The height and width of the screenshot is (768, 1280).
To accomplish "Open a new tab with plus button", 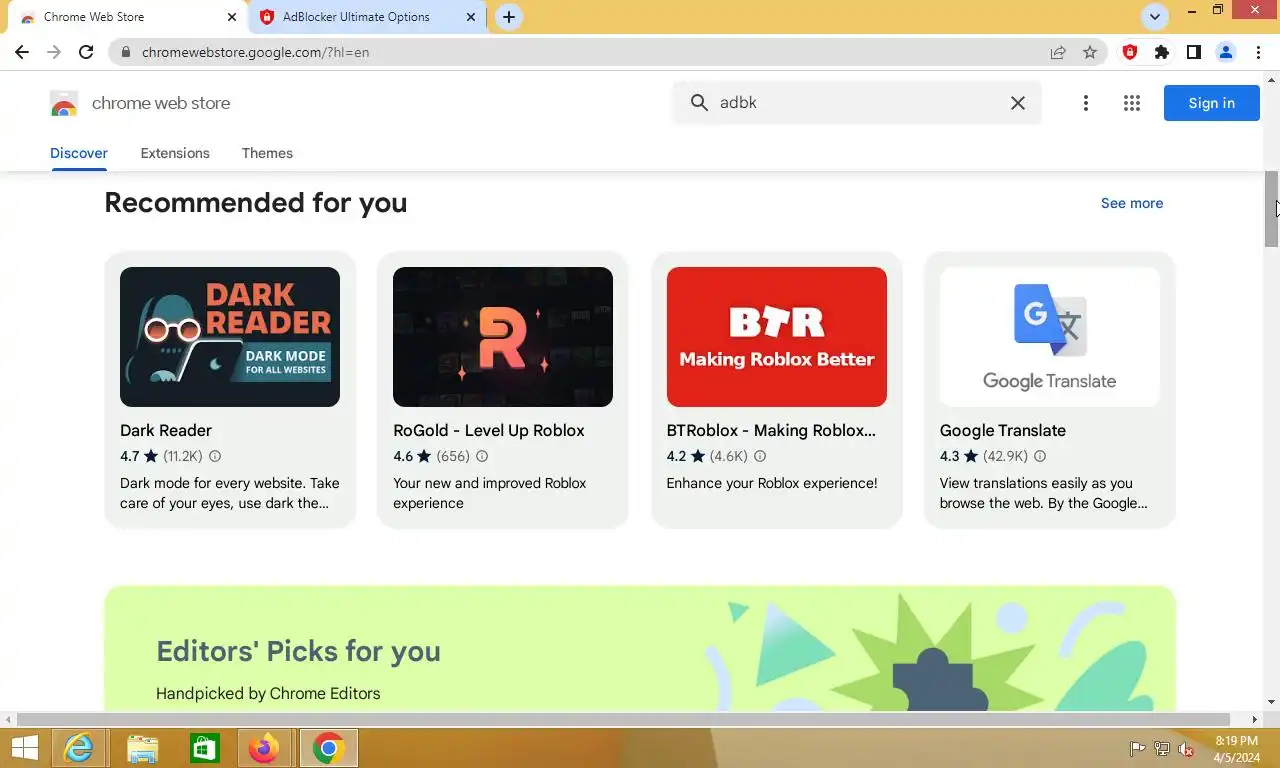I will (x=509, y=17).
